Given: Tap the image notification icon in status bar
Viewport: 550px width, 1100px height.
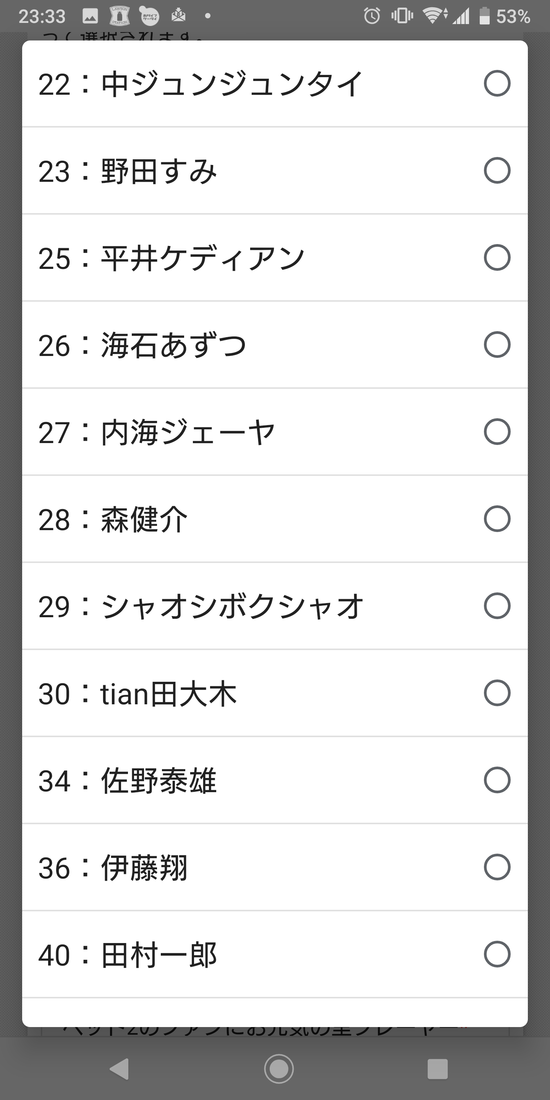Looking at the screenshot, I should [x=90, y=15].
